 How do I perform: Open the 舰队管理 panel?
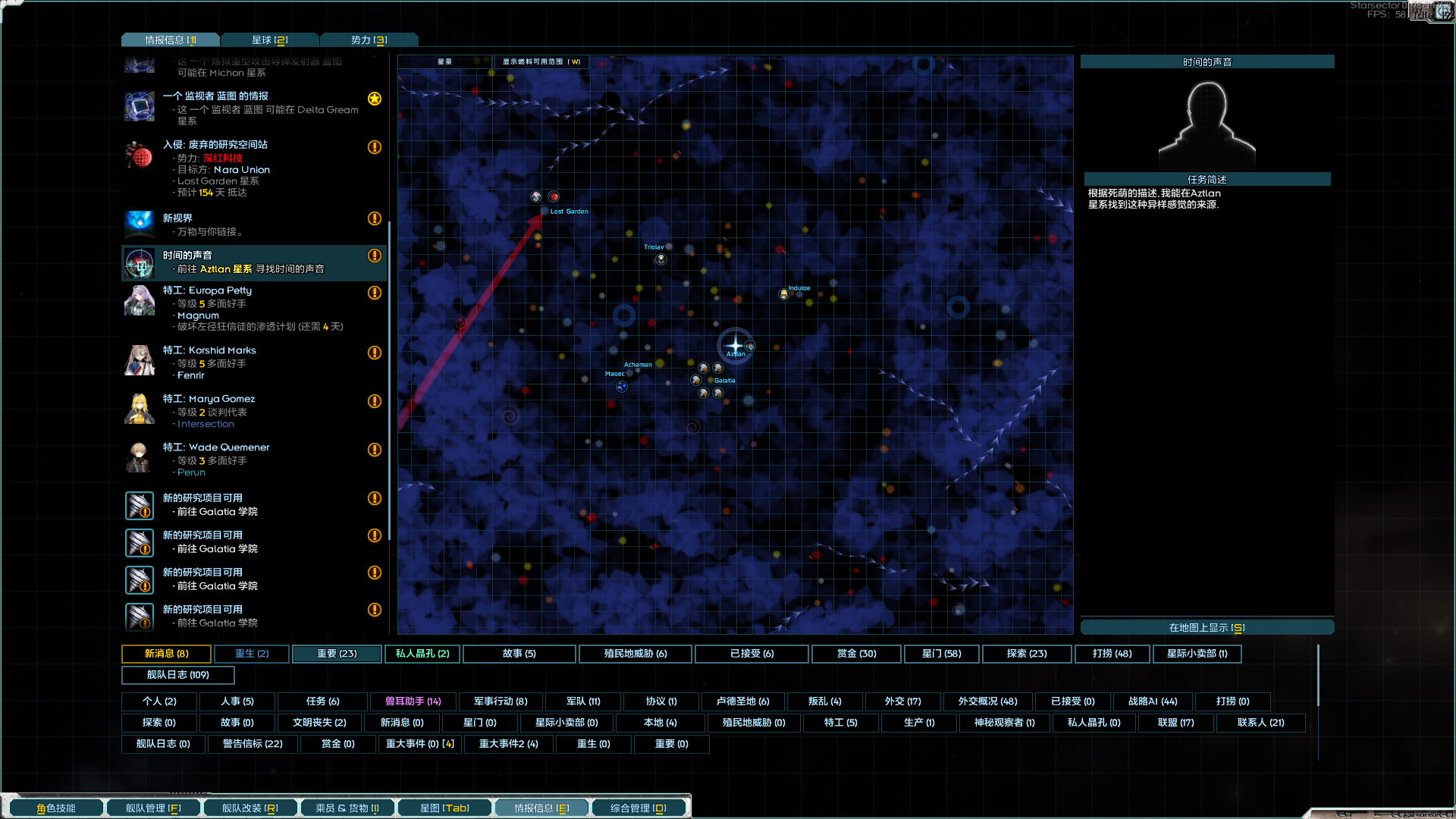point(152,807)
